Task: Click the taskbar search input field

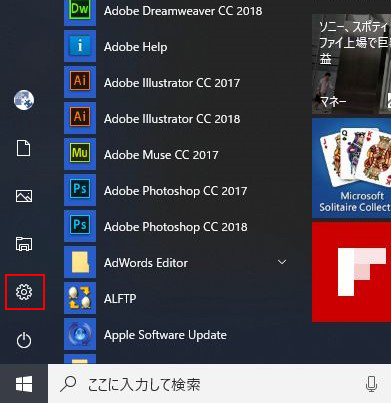Action: click(x=219, y=384)
